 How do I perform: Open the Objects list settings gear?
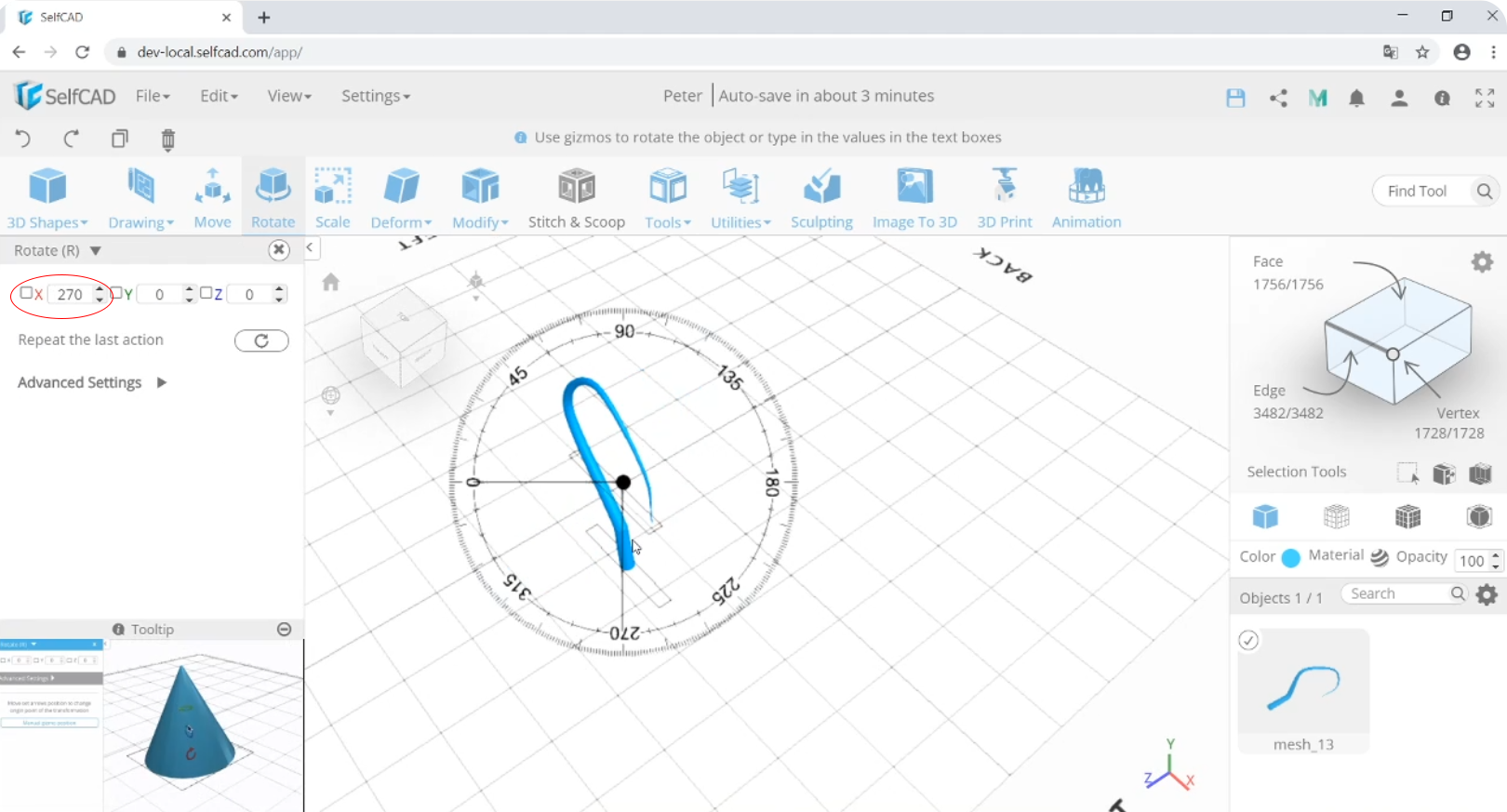click(1487, 594)
